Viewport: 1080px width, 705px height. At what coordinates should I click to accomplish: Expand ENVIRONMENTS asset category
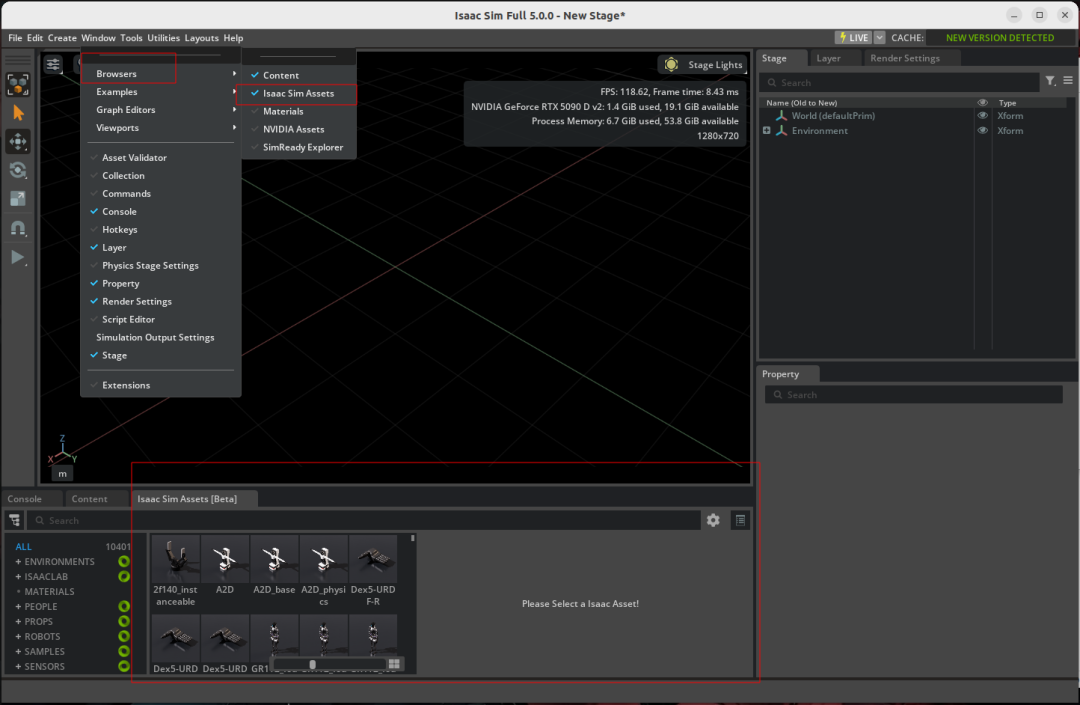click(x=18, y=562)
